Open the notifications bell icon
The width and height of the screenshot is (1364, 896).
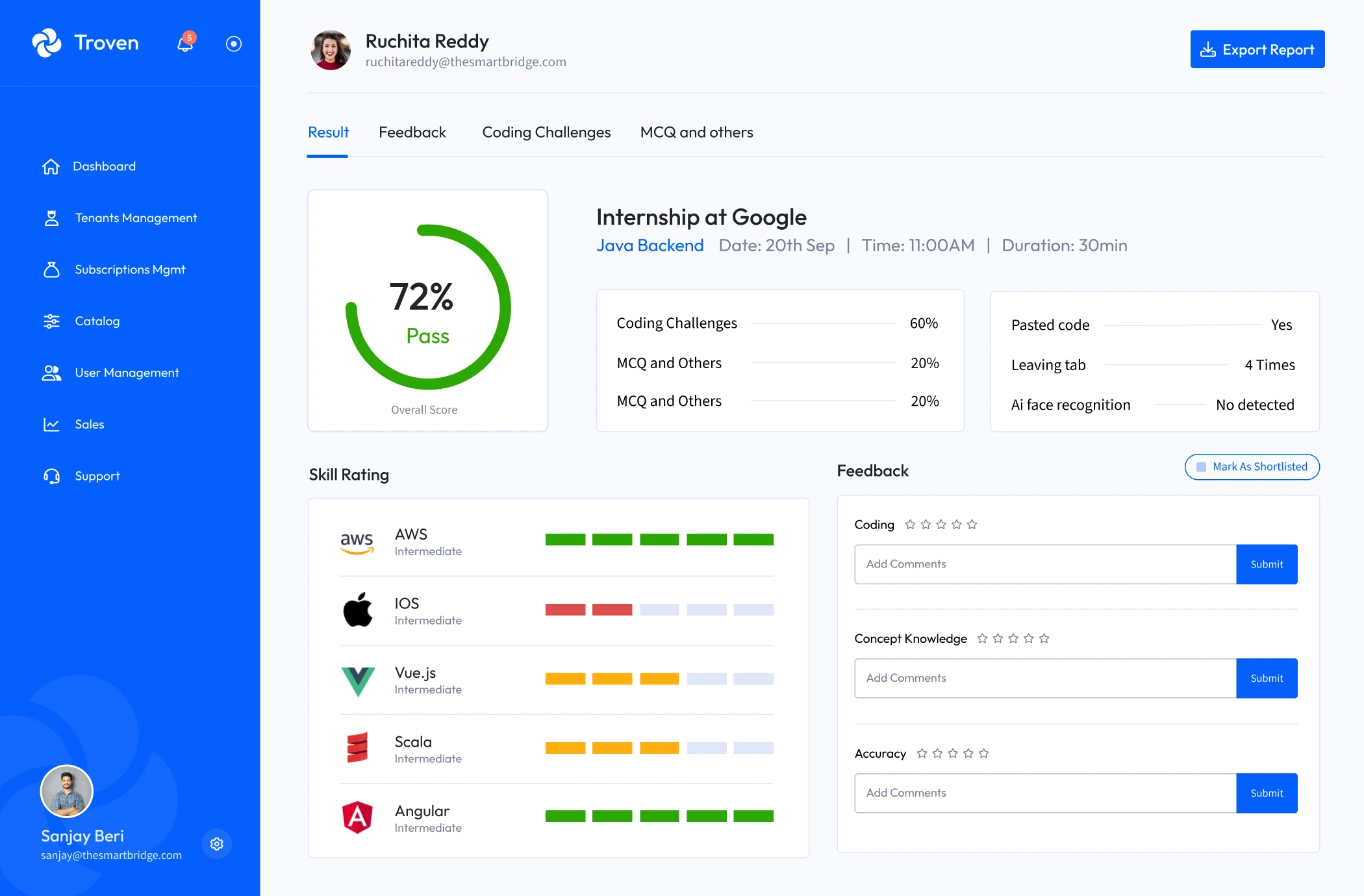coord(185,44)
